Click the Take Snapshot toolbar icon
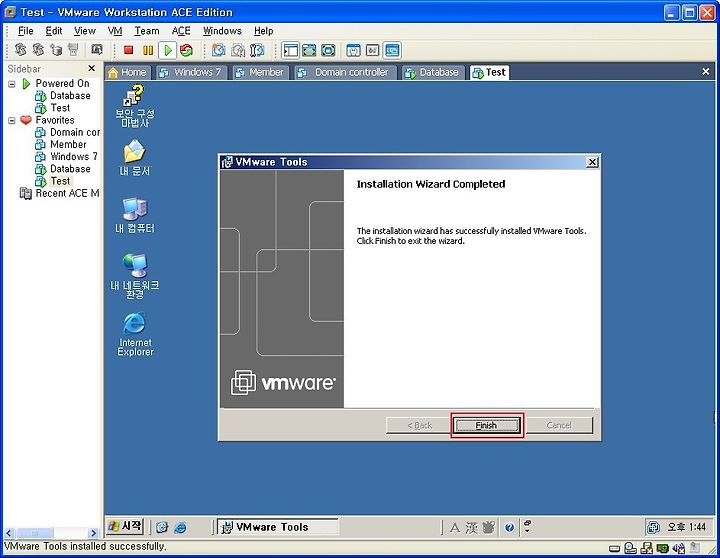 coord(219,50)
